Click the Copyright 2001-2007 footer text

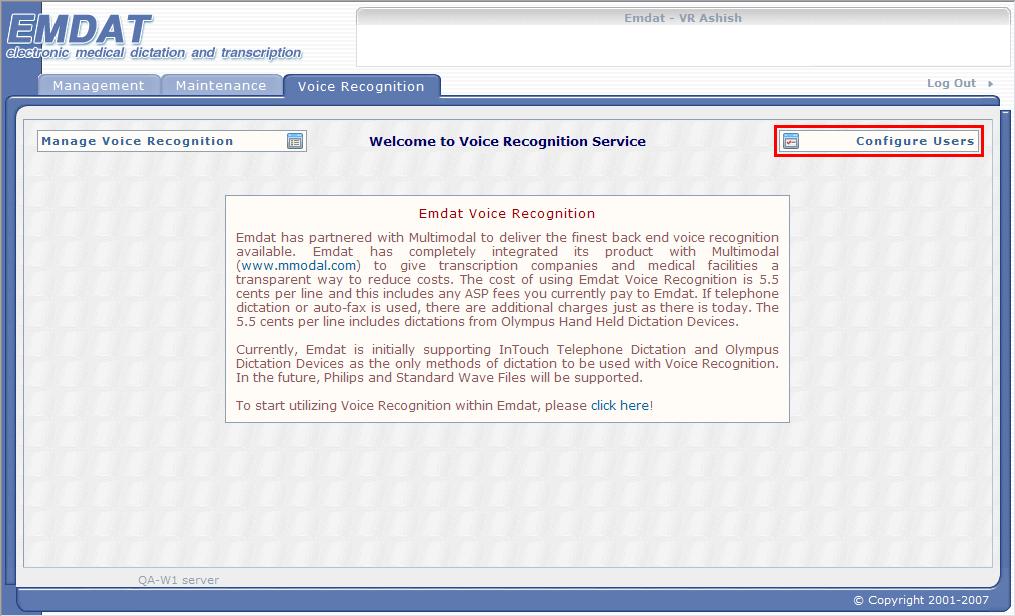point(920,600)
